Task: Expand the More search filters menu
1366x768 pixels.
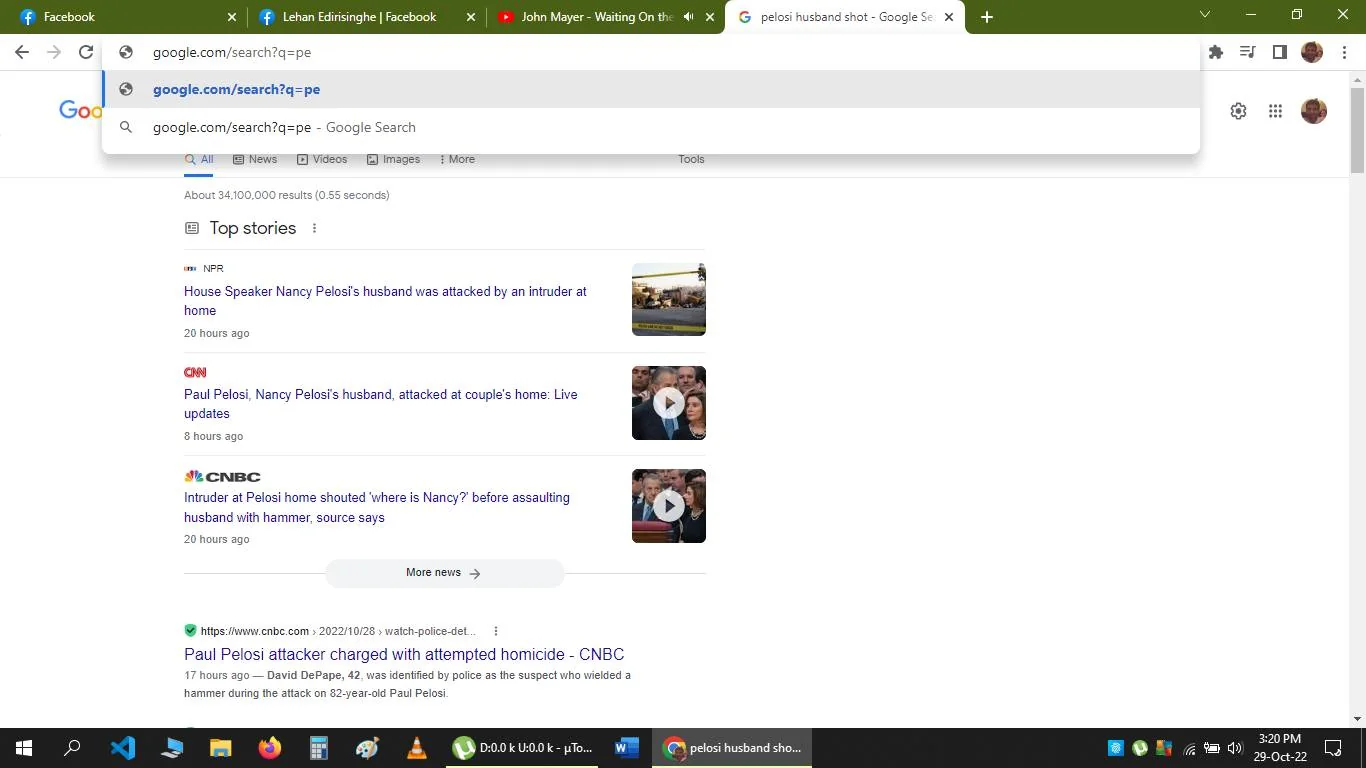Action: tap(457, 159)
